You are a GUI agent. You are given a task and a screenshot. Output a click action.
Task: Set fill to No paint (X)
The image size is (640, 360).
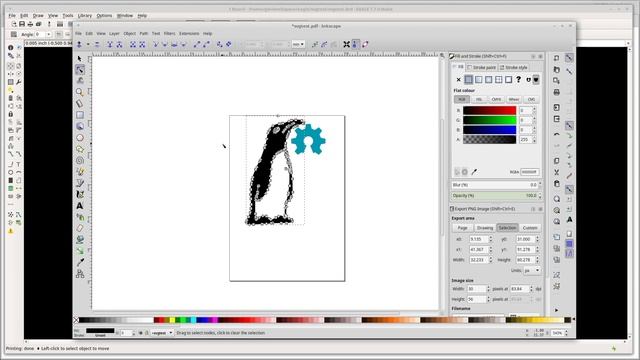coord(458,80)
